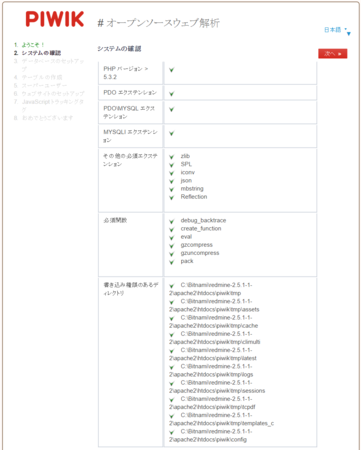361x450 pixels.
Task: Click check mark for PDO\MYSQL row
Action: [x=172, y=110]
